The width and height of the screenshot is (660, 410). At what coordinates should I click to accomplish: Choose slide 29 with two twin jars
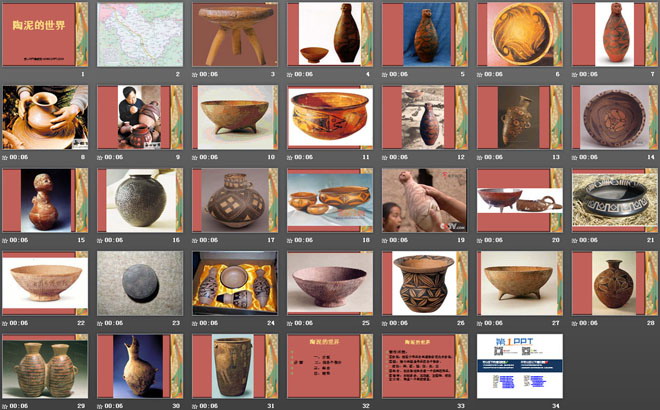click(44, 366)
